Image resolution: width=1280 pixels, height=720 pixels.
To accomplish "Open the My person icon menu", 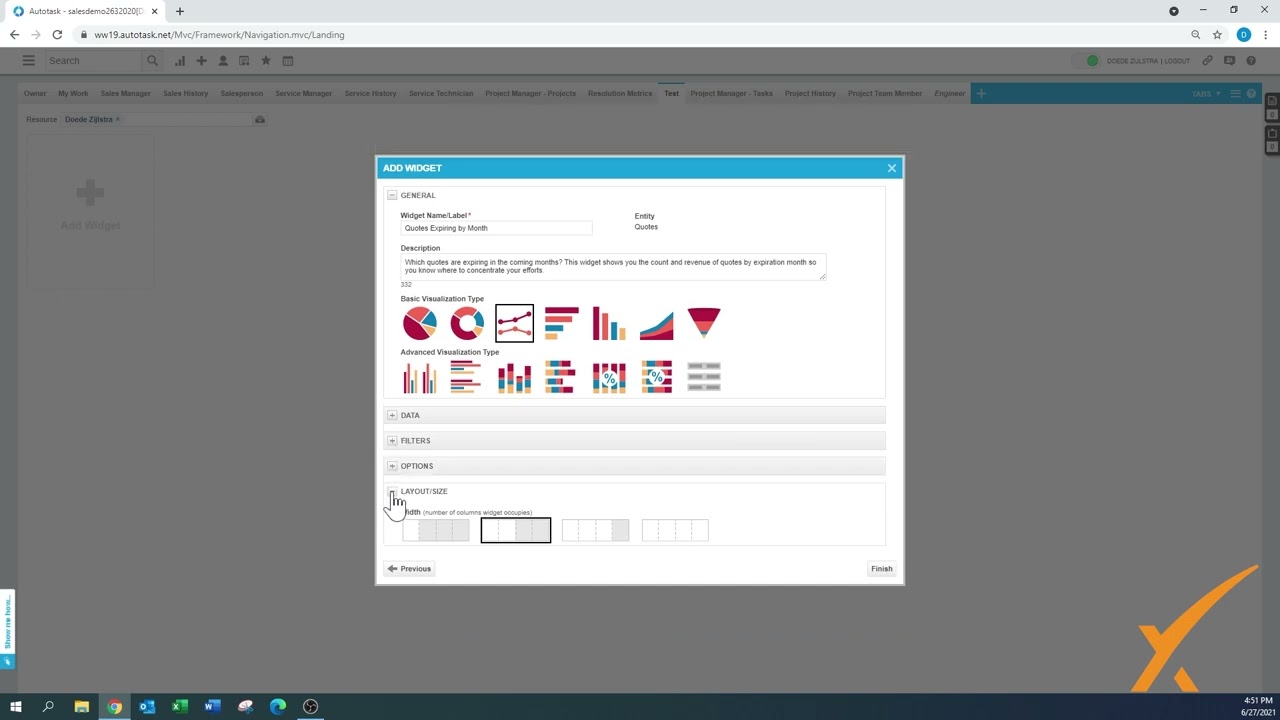I will (223, 61).
